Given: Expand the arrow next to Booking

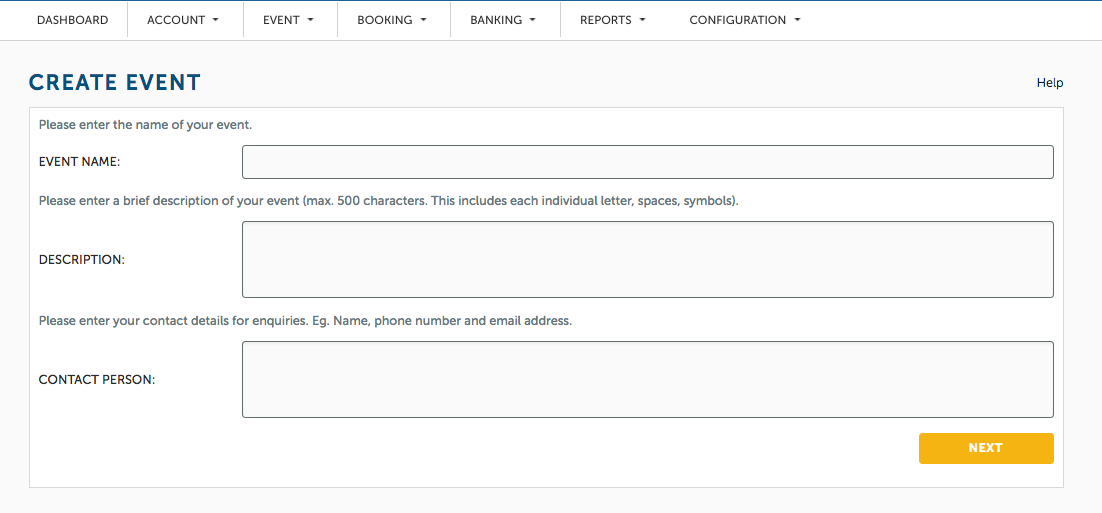Looking at the screenshot, I should pyautogui.click(x=423, y=20).
